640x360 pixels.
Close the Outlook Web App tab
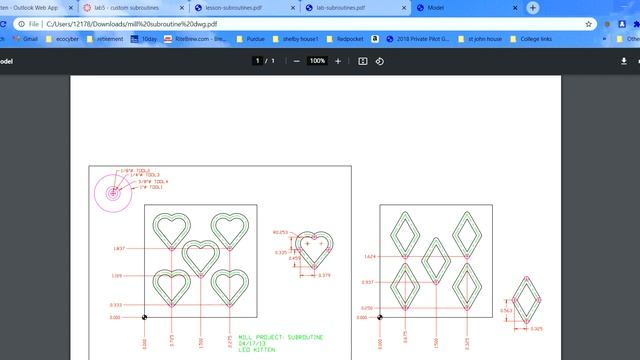[x=71, y=8]
